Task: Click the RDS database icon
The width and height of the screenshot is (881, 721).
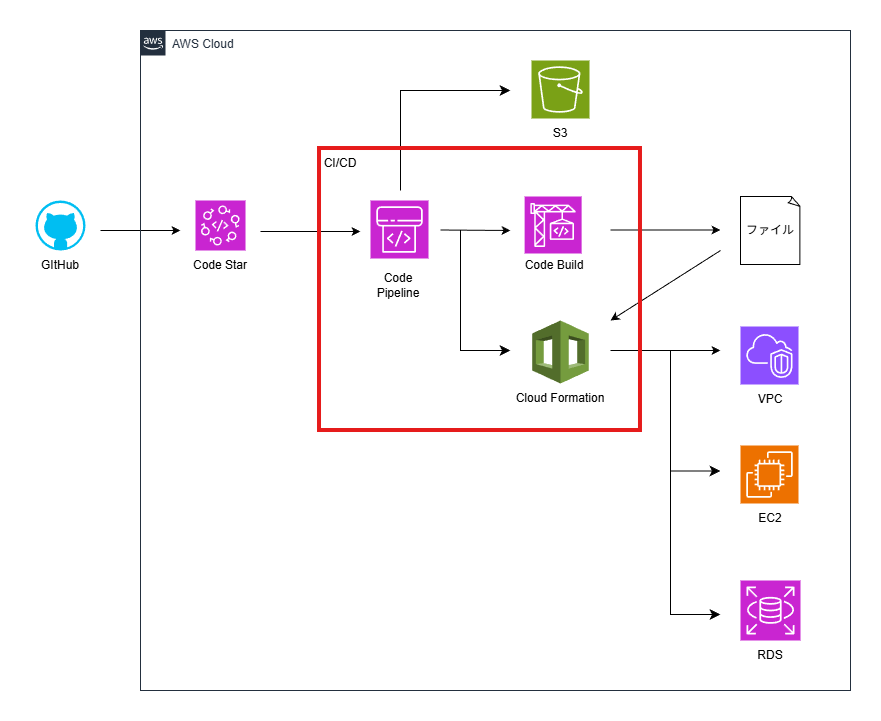Action: tap(769, 610)
